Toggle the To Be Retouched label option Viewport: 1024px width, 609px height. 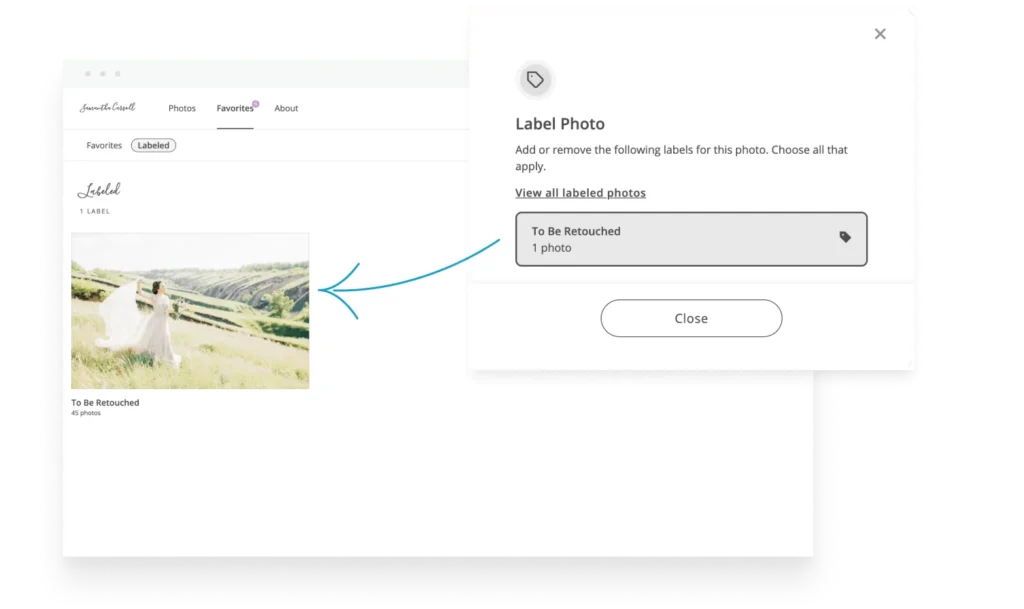coord(690,239)
